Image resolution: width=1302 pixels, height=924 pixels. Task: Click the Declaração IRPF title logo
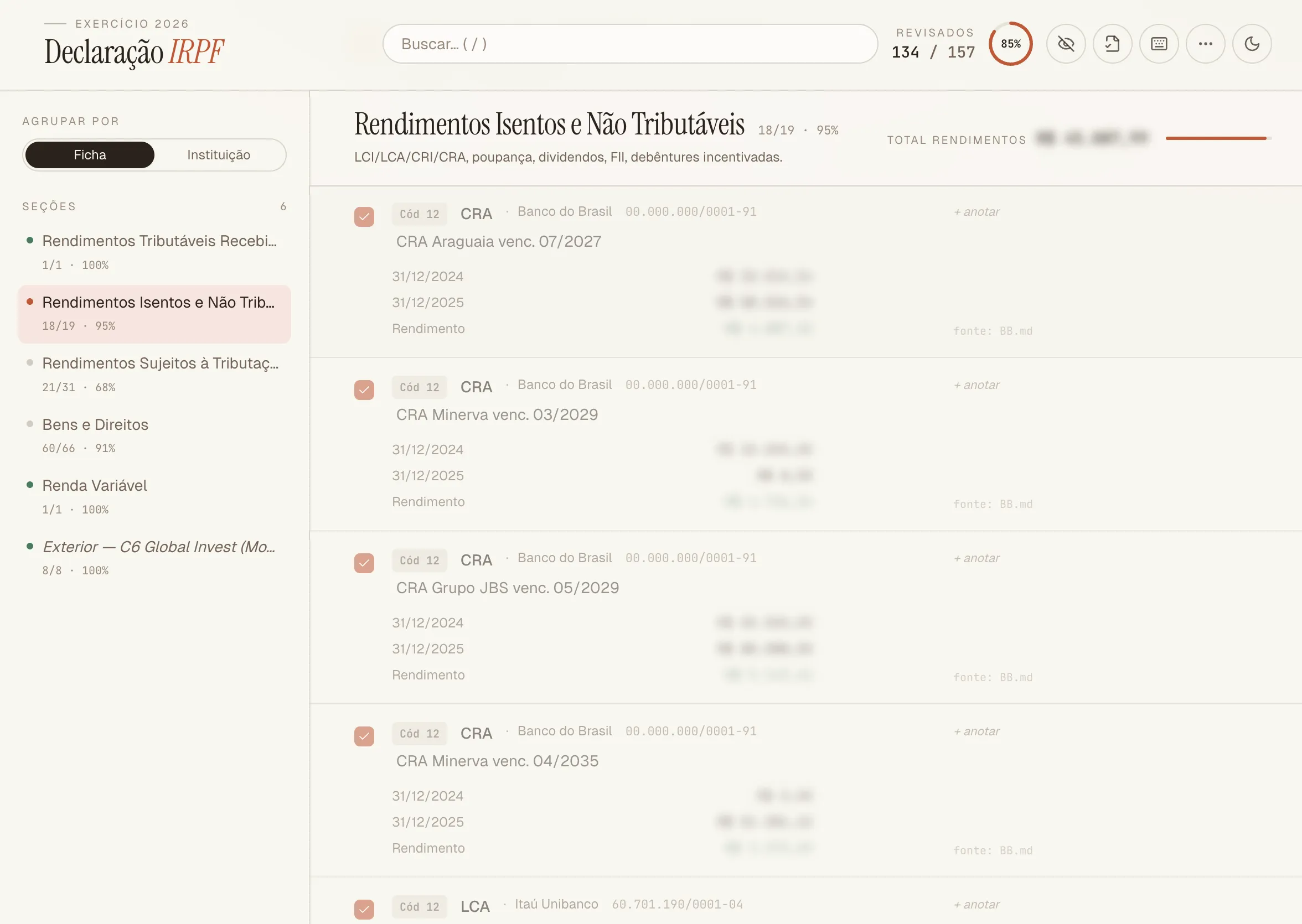(x=135, y=52)
